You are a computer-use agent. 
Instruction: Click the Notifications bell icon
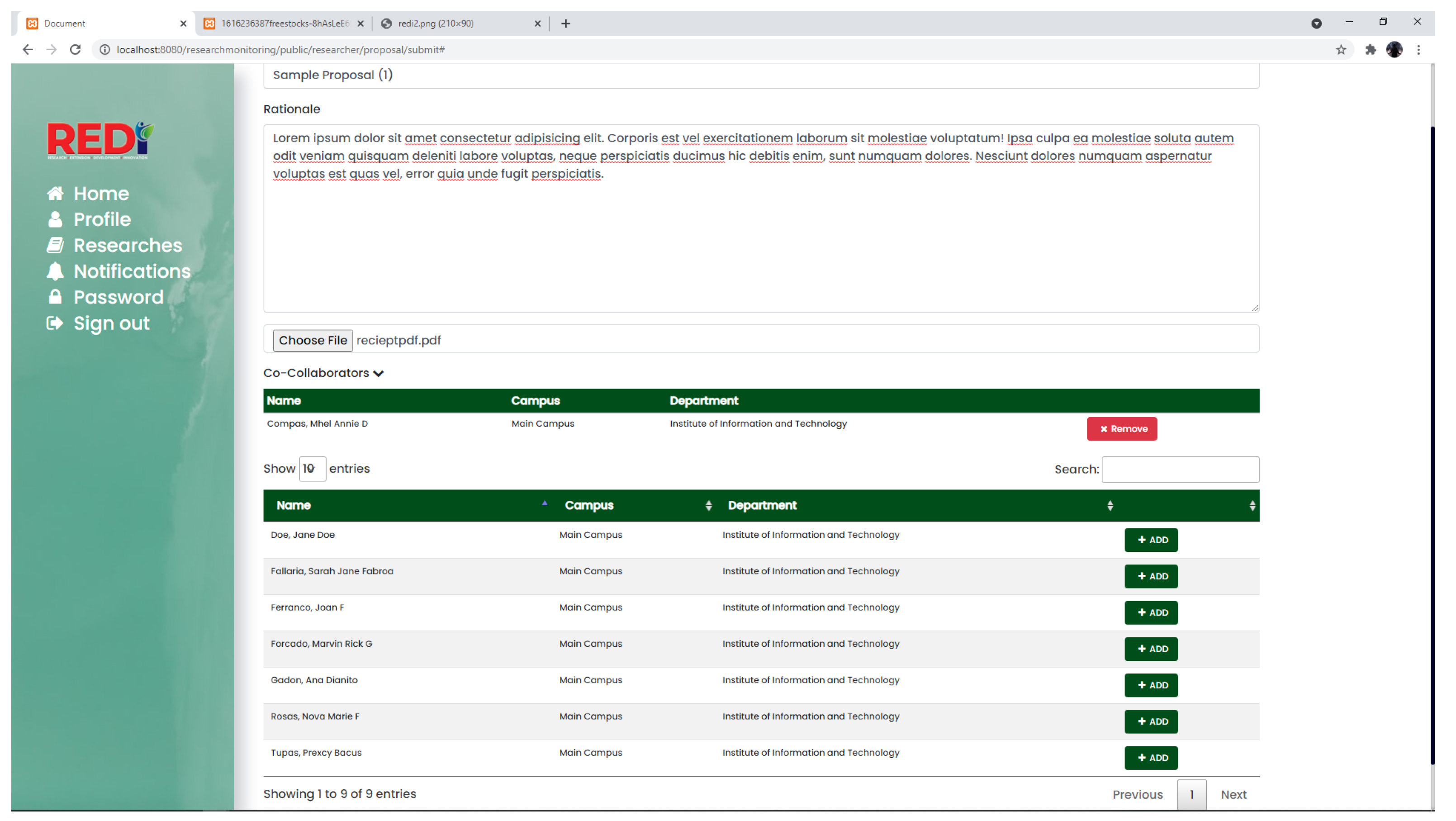[x=55, y=271]
